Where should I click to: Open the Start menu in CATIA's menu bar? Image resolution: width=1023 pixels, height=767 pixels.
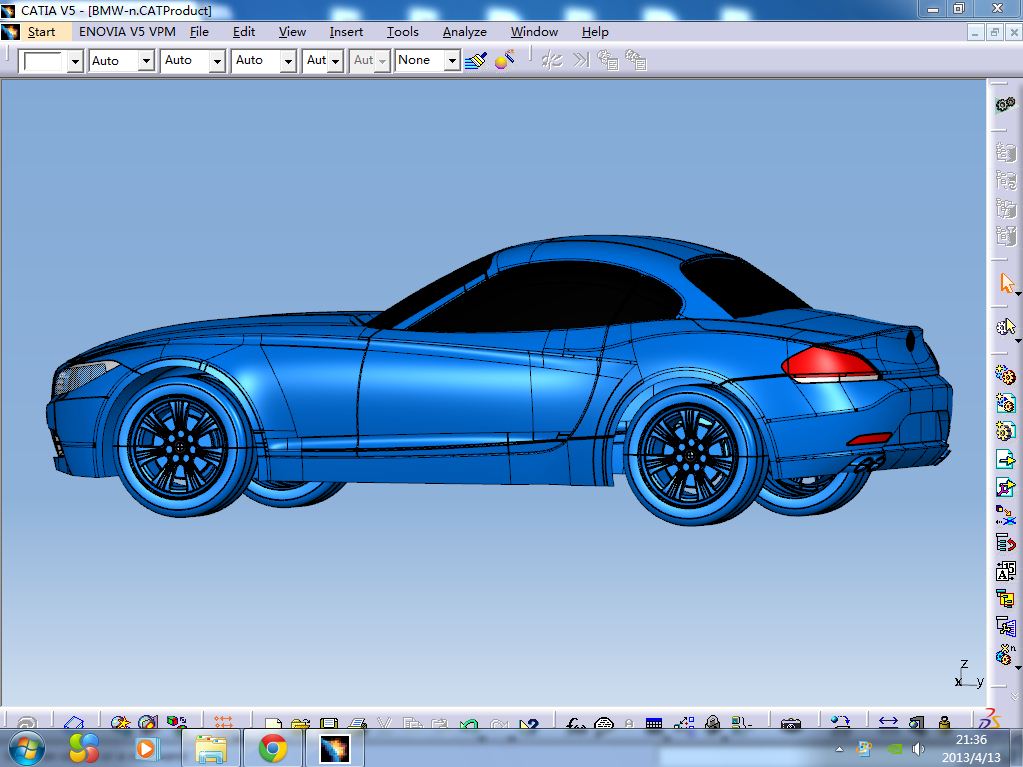41,32
